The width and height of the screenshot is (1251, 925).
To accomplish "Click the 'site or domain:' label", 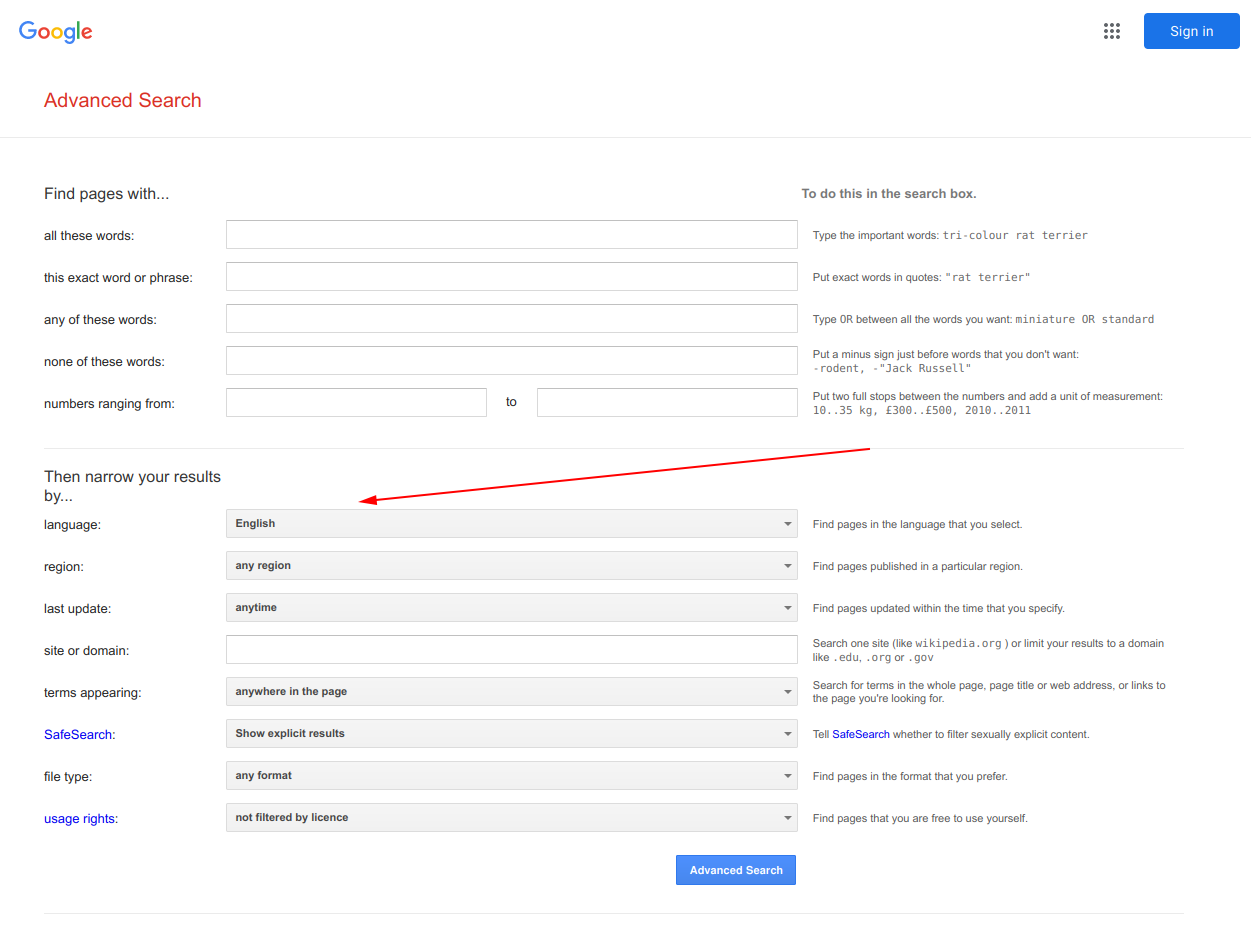I will 87,650.
